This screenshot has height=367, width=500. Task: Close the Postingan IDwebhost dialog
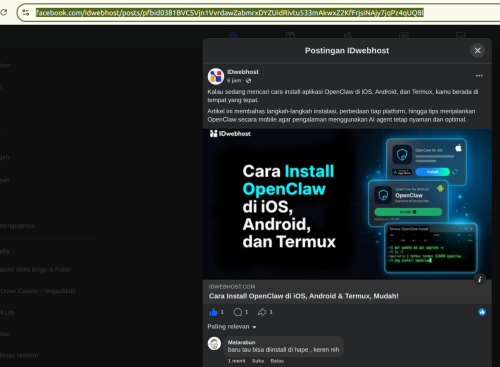click(477, 50)
